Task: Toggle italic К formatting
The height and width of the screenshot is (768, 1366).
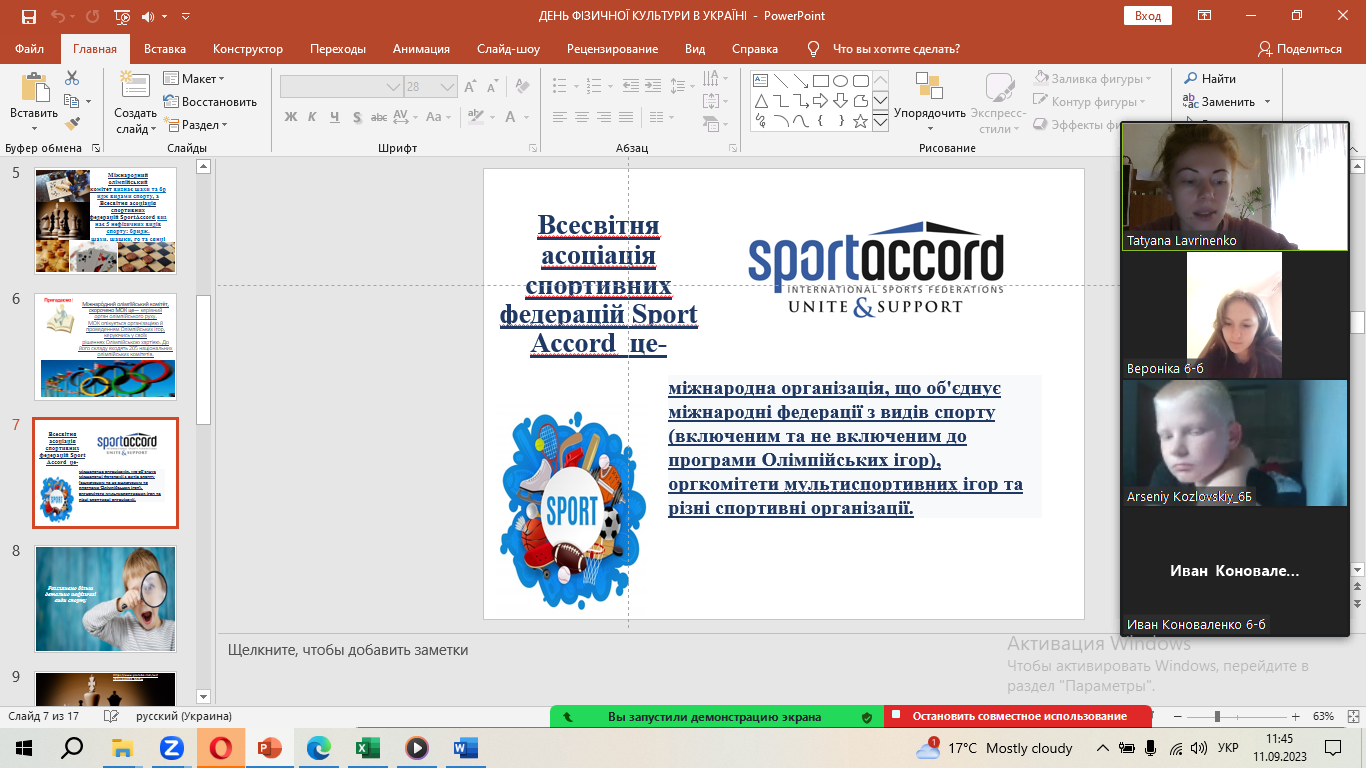Action: 314,117
